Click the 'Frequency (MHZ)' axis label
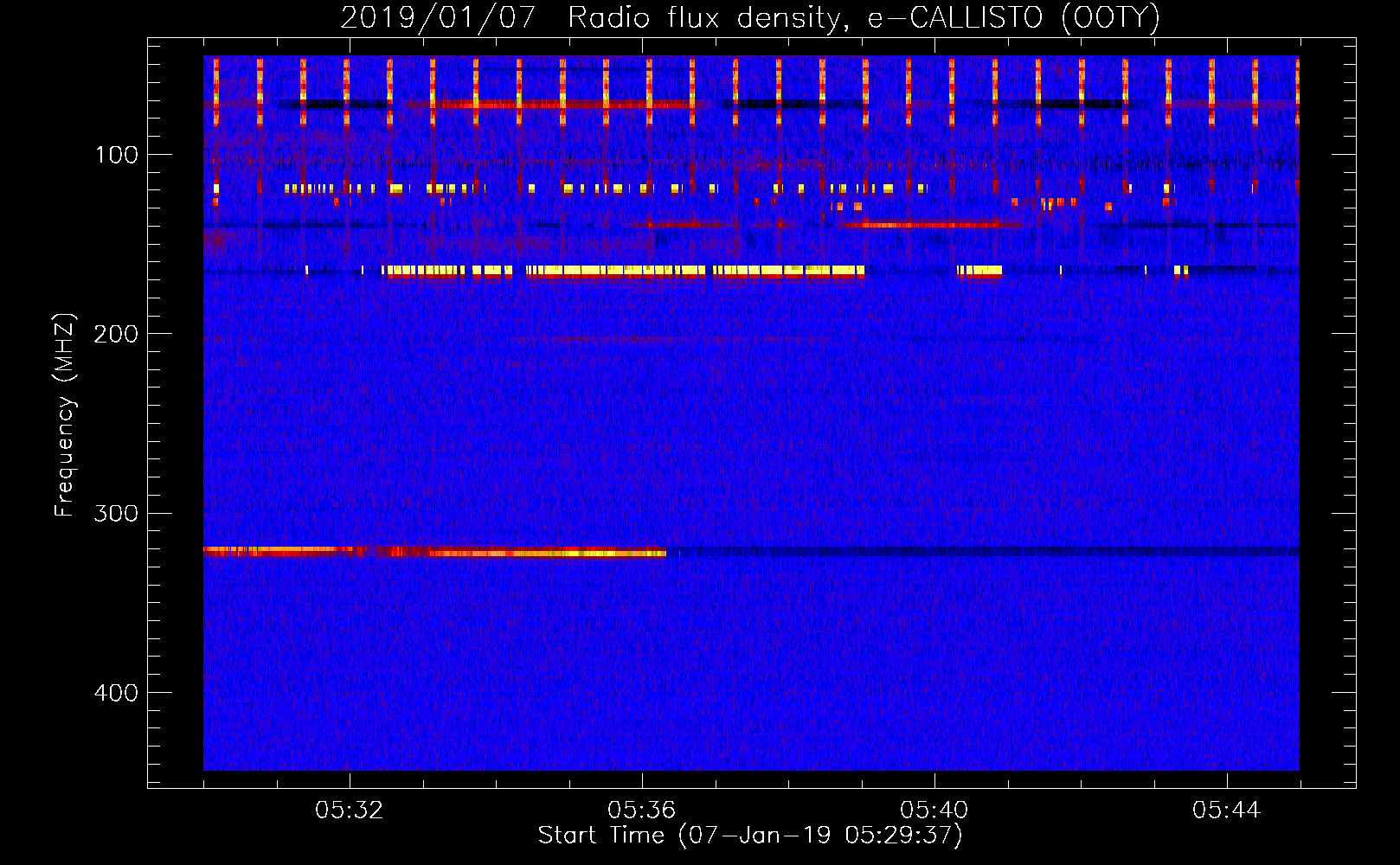Viewport: 1400px width, 865px height. coord(65,415)
